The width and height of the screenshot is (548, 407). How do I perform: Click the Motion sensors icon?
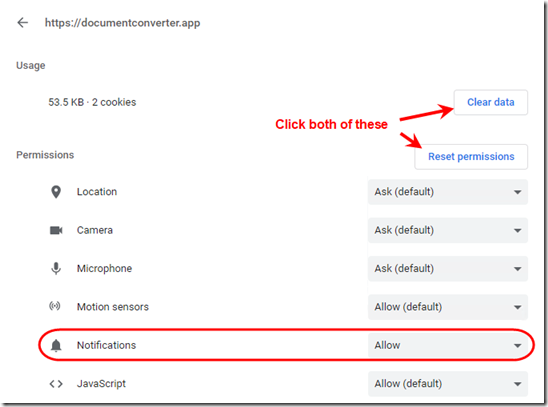(55, 306)
